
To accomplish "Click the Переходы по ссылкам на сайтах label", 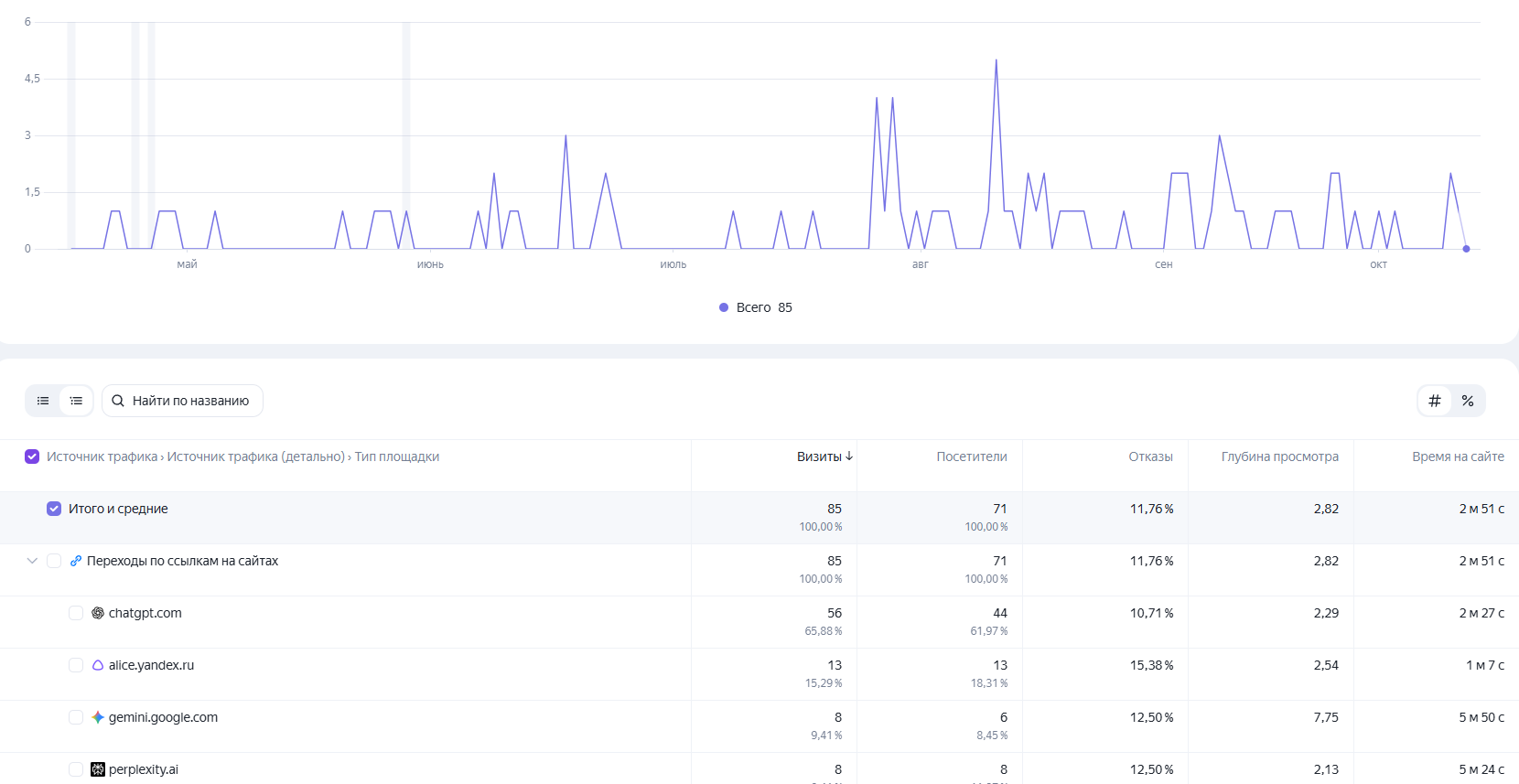I will click(x=182, y=561).
